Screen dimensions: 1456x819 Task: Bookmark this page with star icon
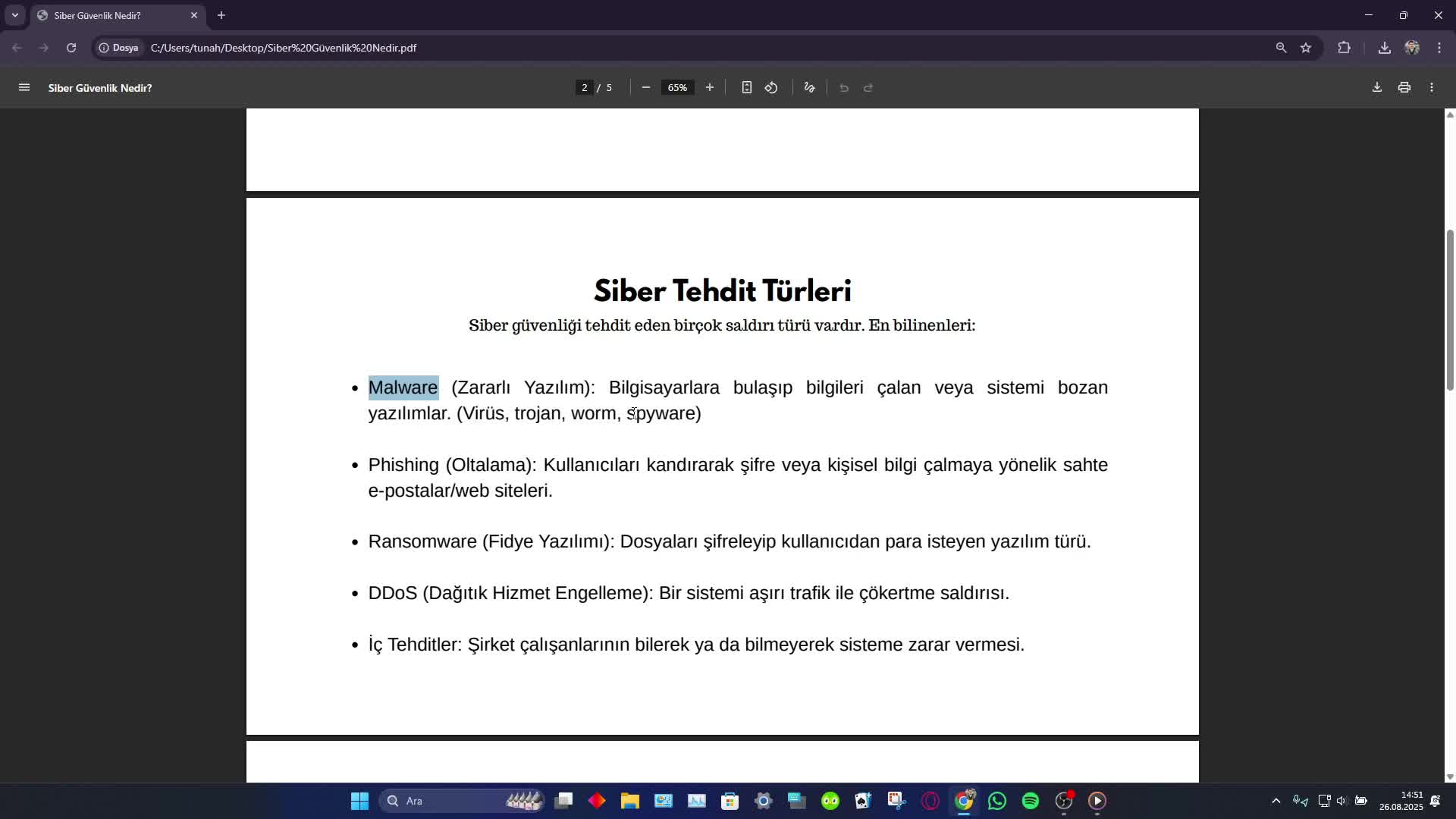[x=1305, y=48]
